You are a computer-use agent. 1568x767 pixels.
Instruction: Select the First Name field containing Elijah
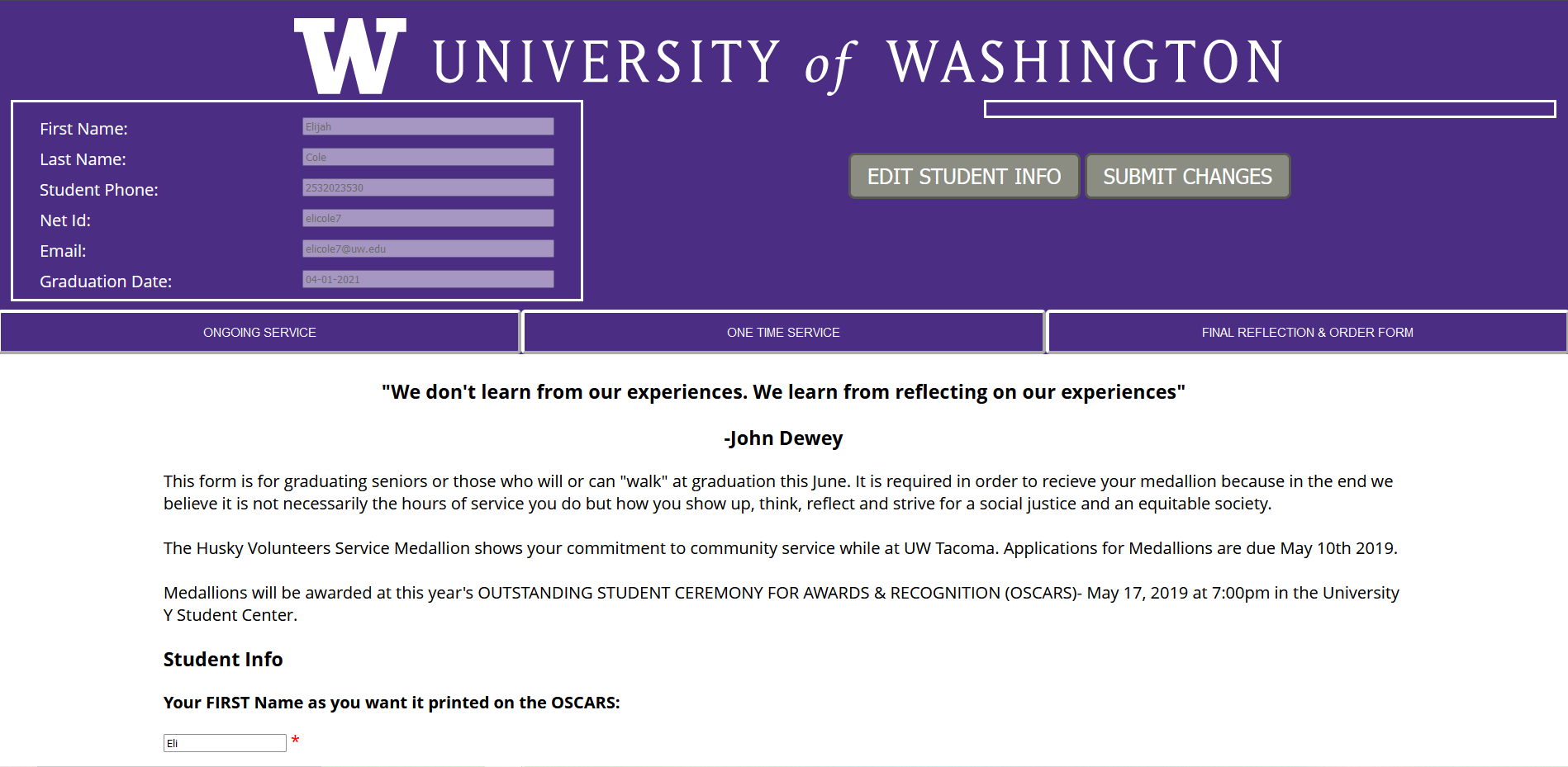(428, 126)
